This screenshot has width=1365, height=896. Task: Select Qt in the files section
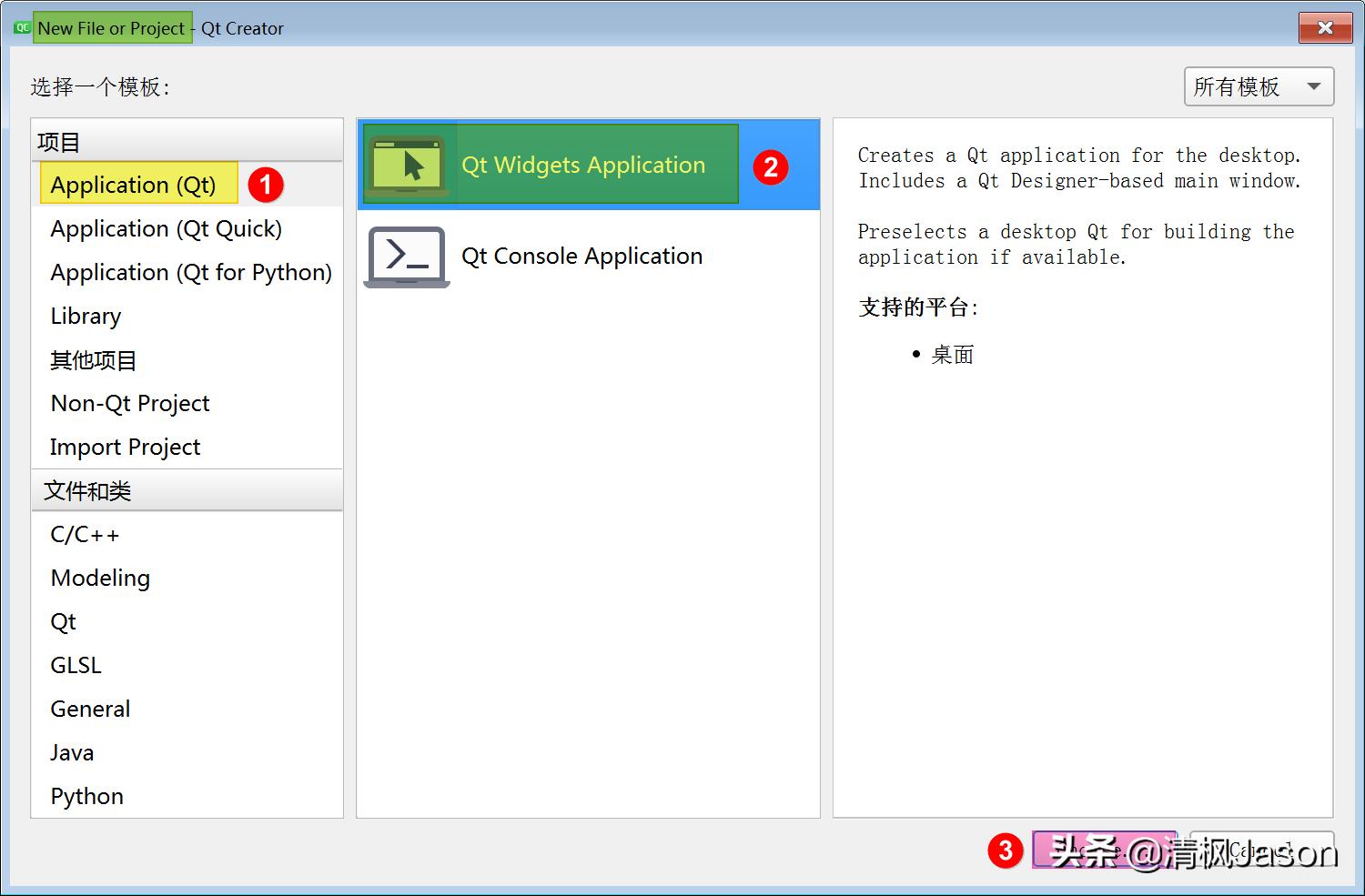coord(63,621)
